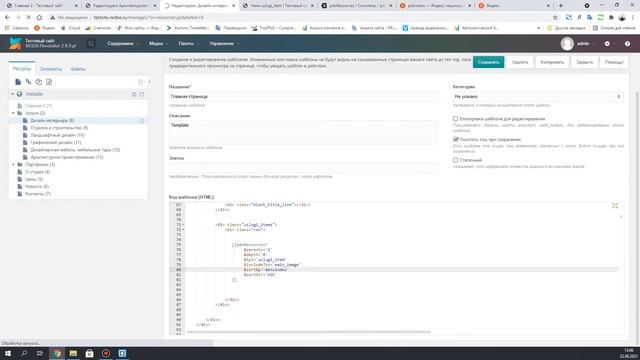The width and height of the screenshot is (640, 360).
Task: Select Графический дизайн (11) in tree
Action: pos(56,142)
